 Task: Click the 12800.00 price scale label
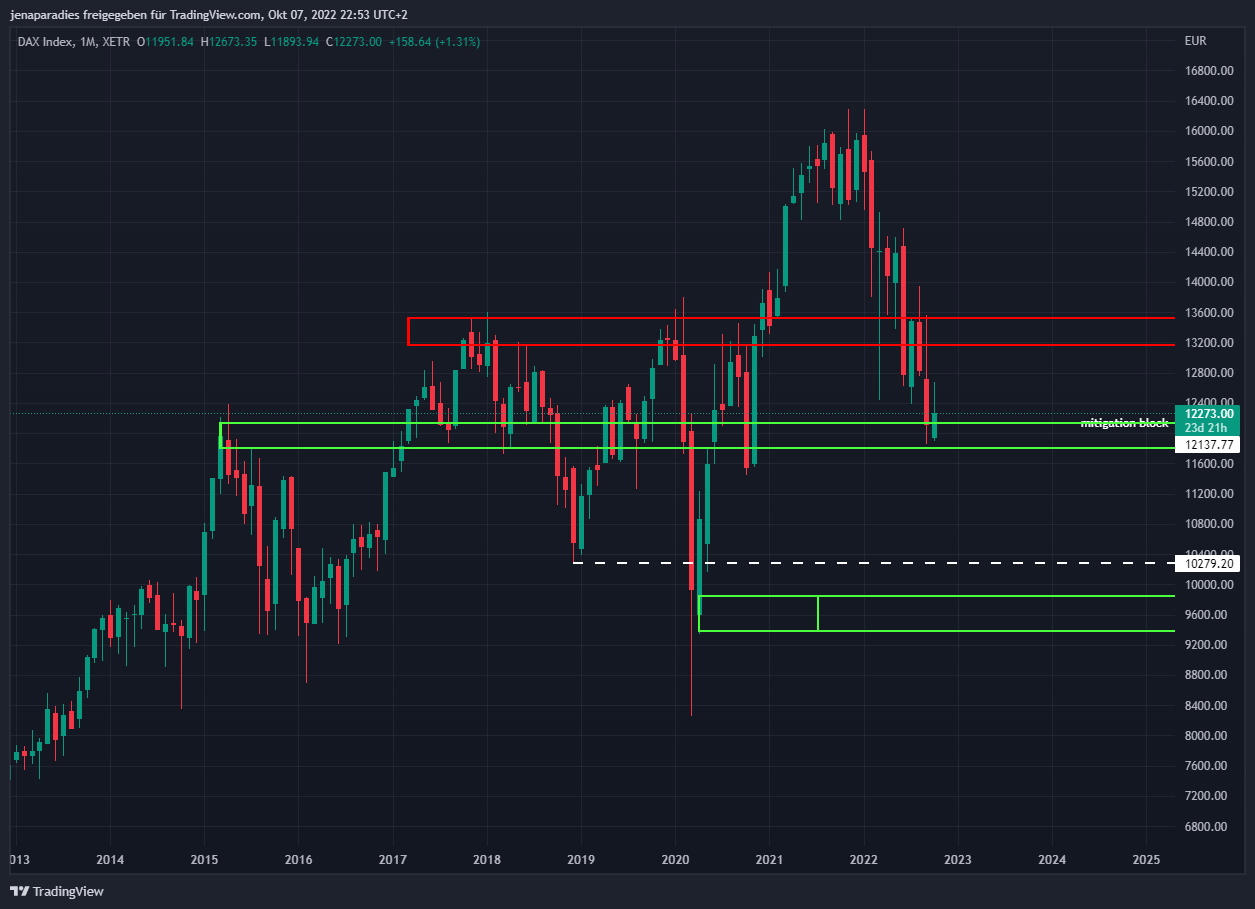coord(1207,373)
